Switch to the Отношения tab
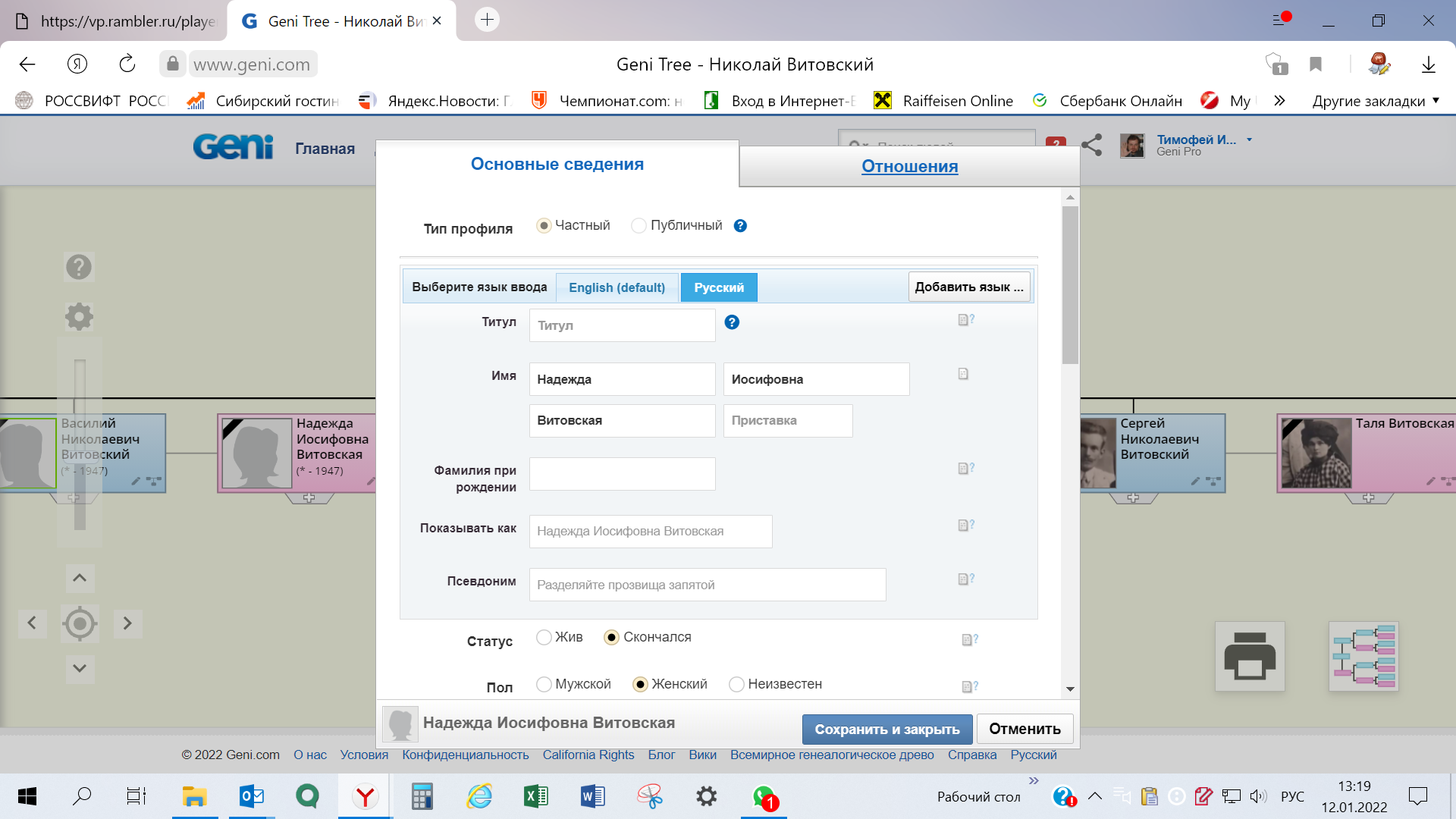1456x819 pixels. (x=909, y=166)
